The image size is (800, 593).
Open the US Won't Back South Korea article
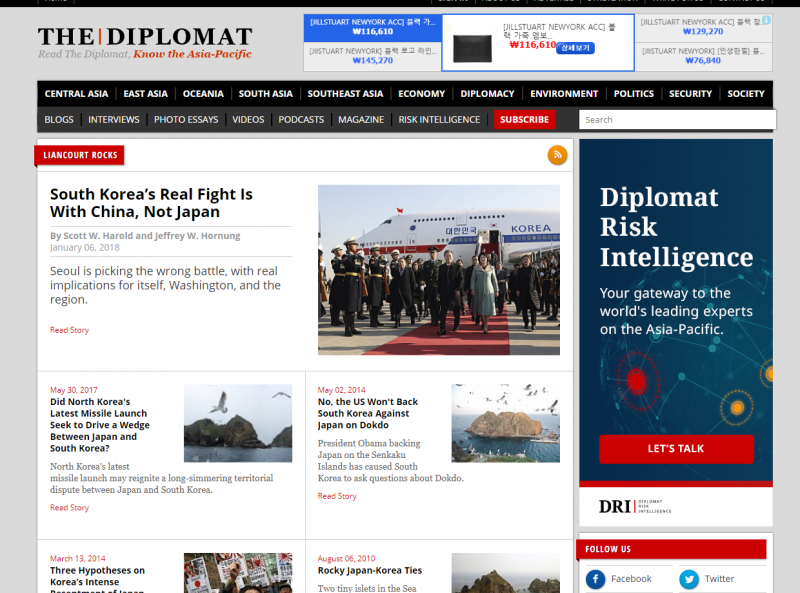click(x=368, y=413)
